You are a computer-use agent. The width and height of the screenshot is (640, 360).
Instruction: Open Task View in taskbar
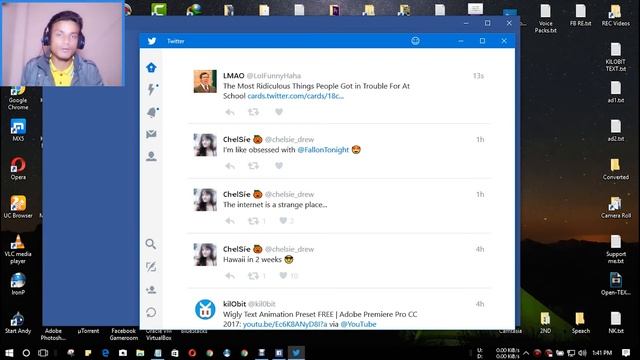click(43, 353)
